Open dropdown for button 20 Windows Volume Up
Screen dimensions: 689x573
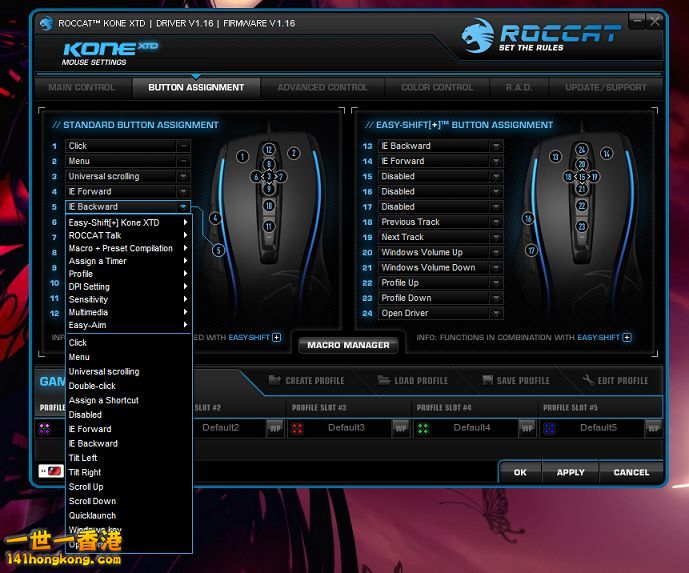pyautogui.click(x=496, y=252)
